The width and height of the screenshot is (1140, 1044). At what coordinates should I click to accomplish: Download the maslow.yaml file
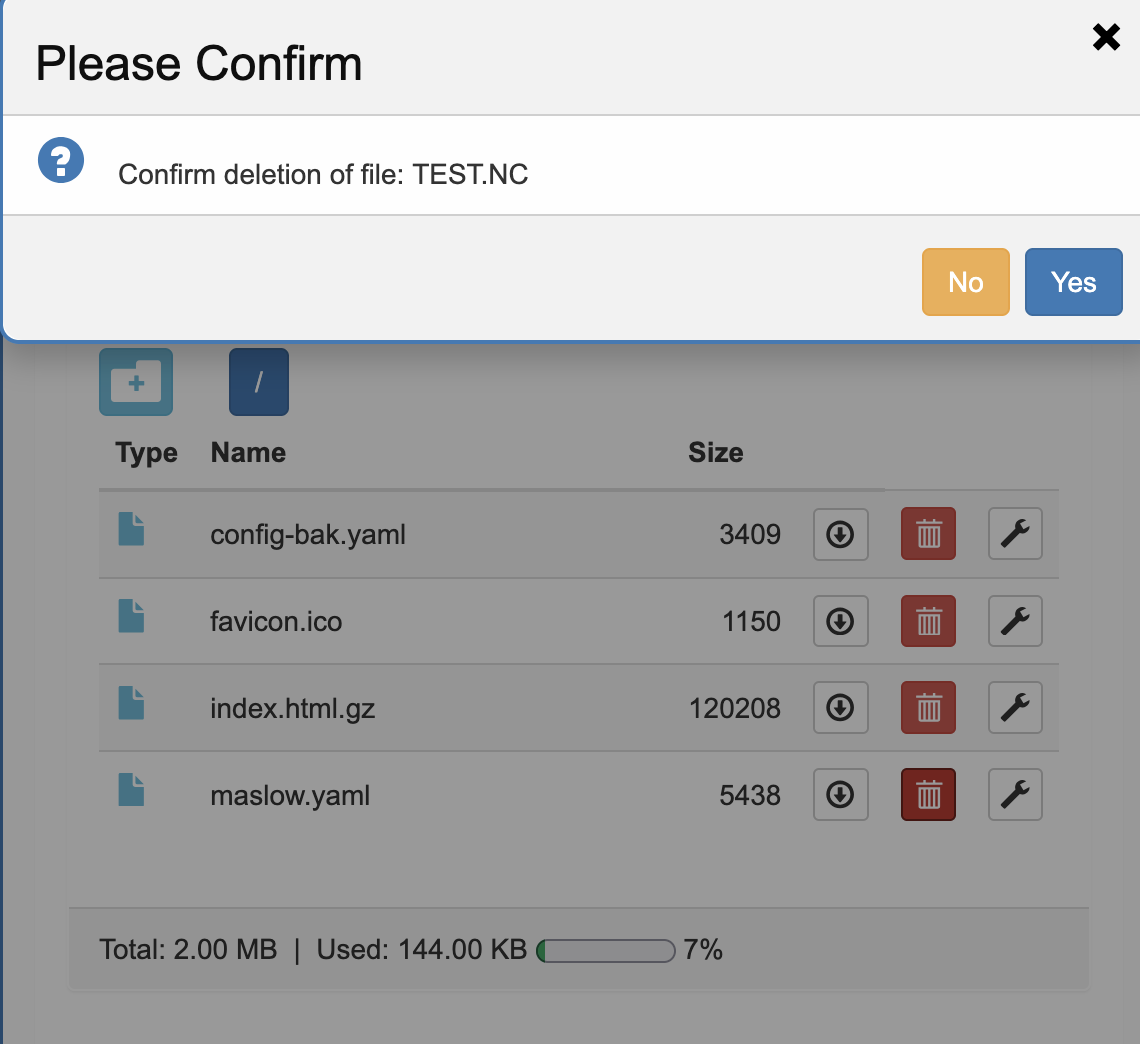(840, 795)
